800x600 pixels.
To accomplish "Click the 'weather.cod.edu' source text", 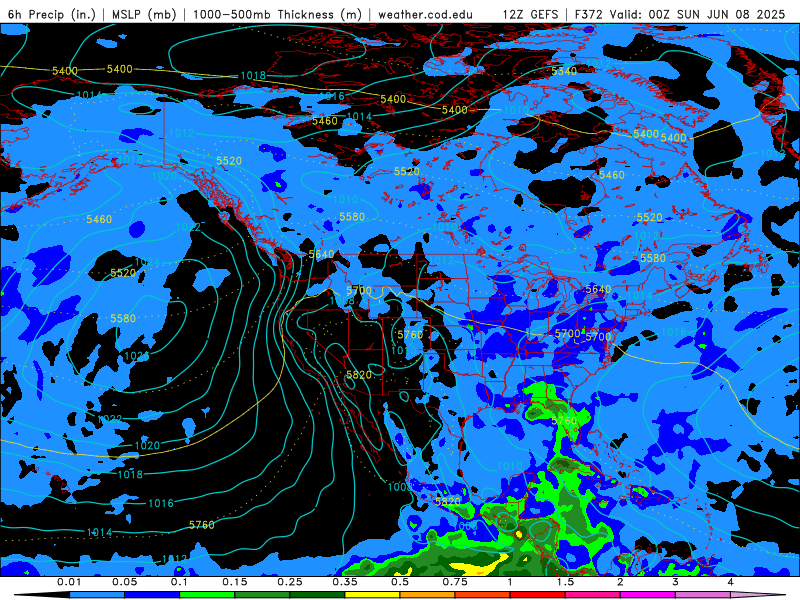I will click(x=425, y=14).
